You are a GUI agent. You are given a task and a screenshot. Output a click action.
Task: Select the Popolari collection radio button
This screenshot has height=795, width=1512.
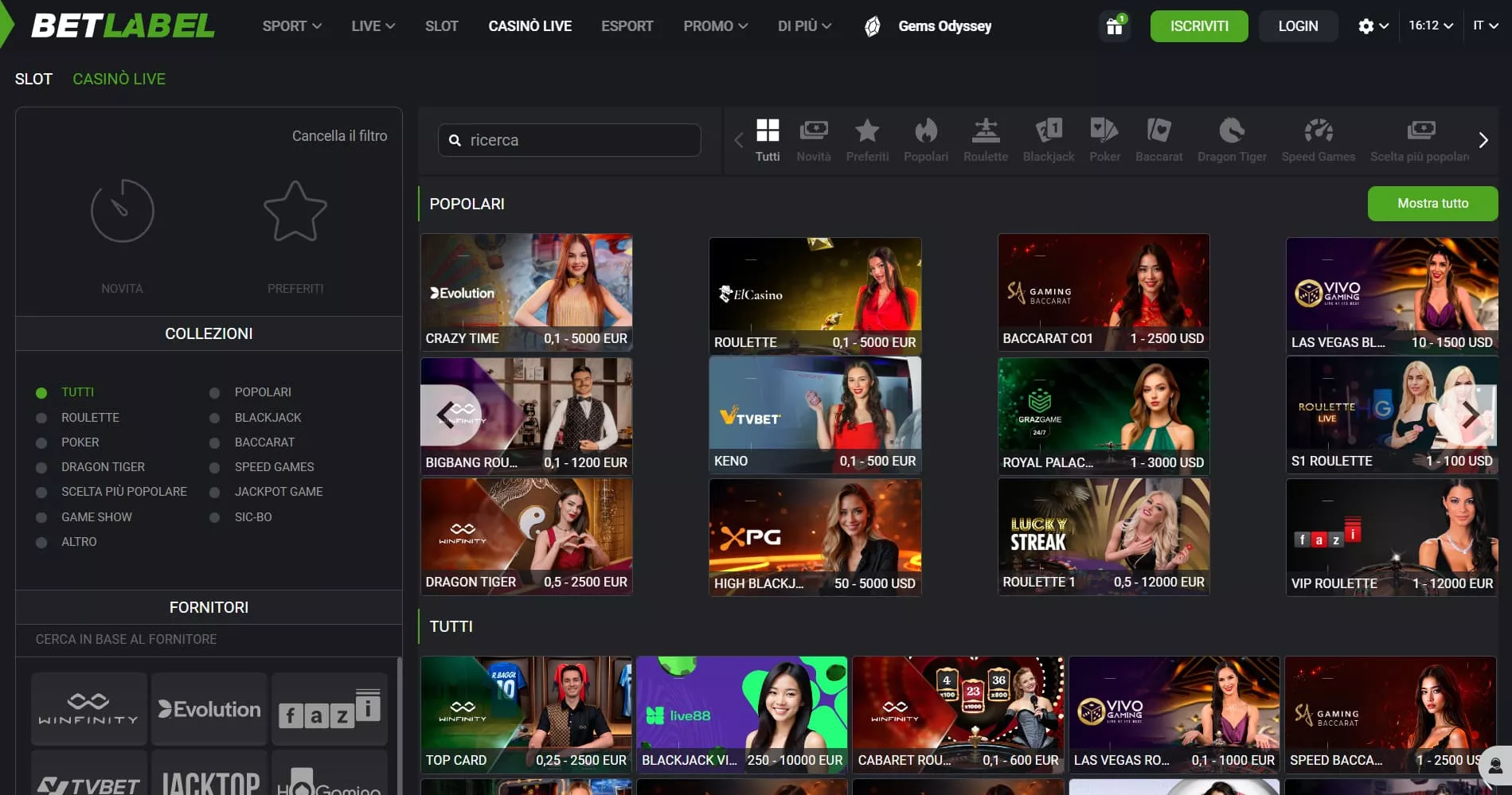[x=214, y=393]
